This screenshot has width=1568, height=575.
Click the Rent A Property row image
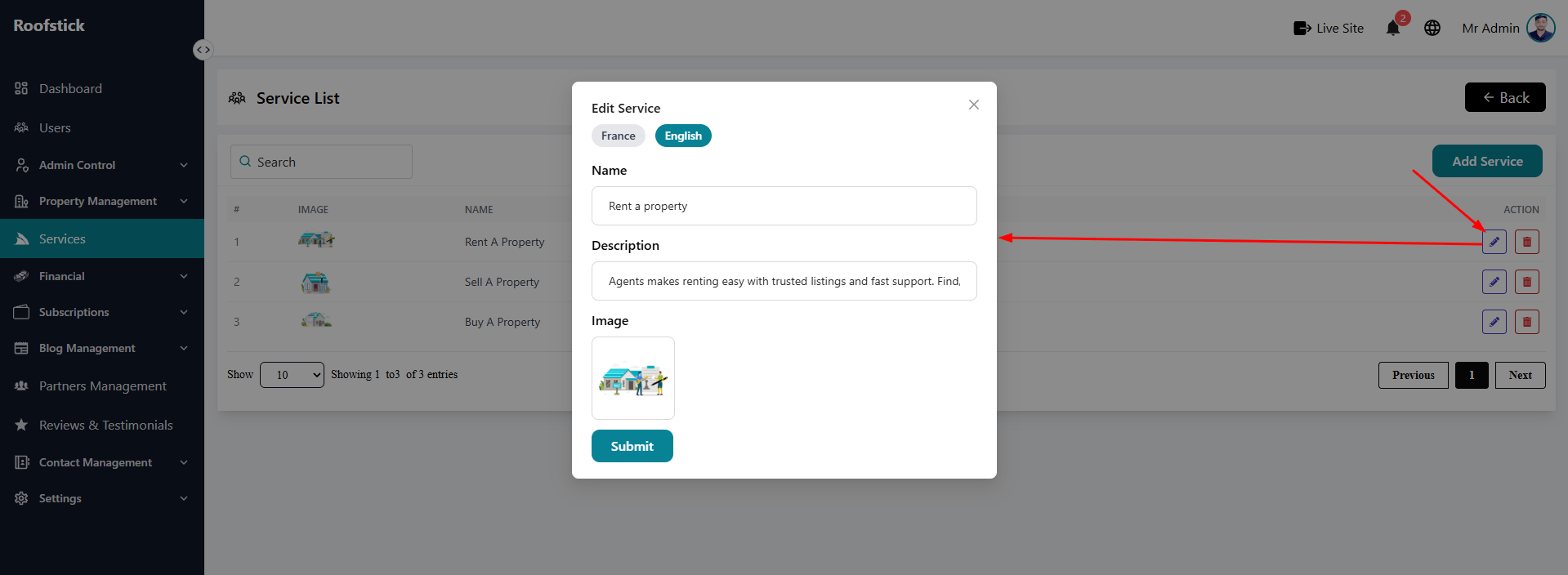[316, 239]
